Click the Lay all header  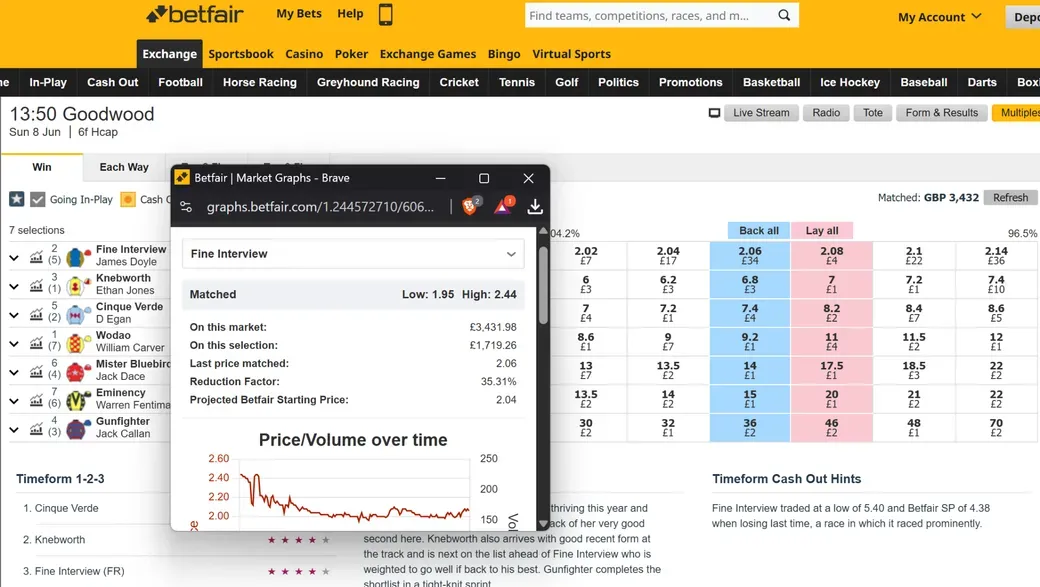pos(822,230)
